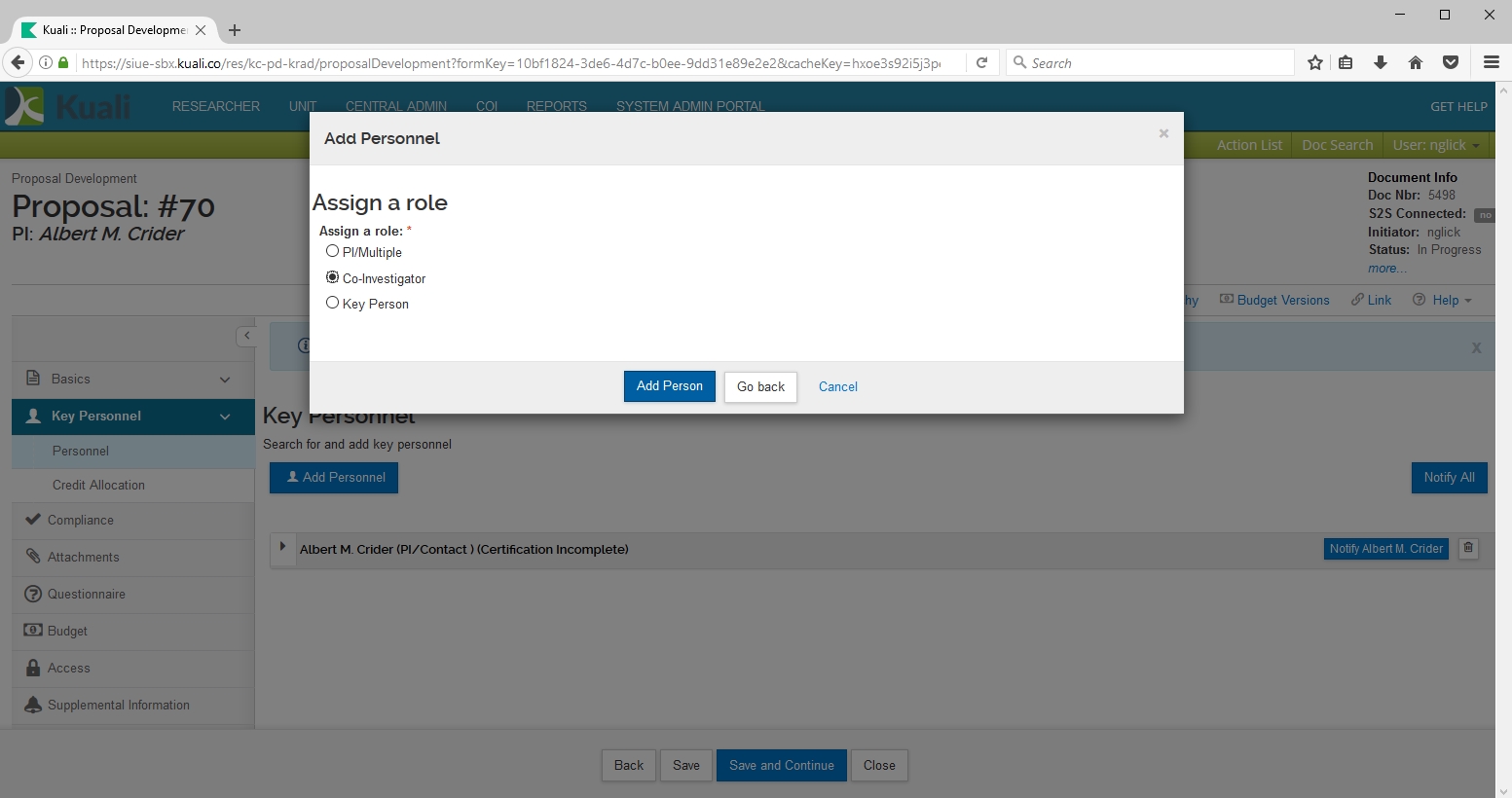This screenshot has width=1512, height=798.
Task: Open the Credit Allocation sidebar item
Action: [98, 485]
